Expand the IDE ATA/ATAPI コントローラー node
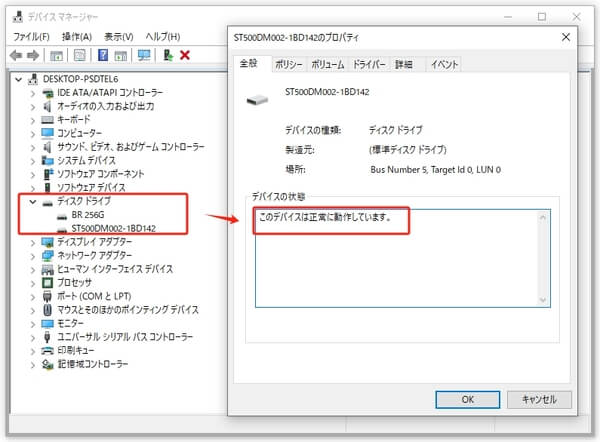600x442 pixels. (33, 91)
